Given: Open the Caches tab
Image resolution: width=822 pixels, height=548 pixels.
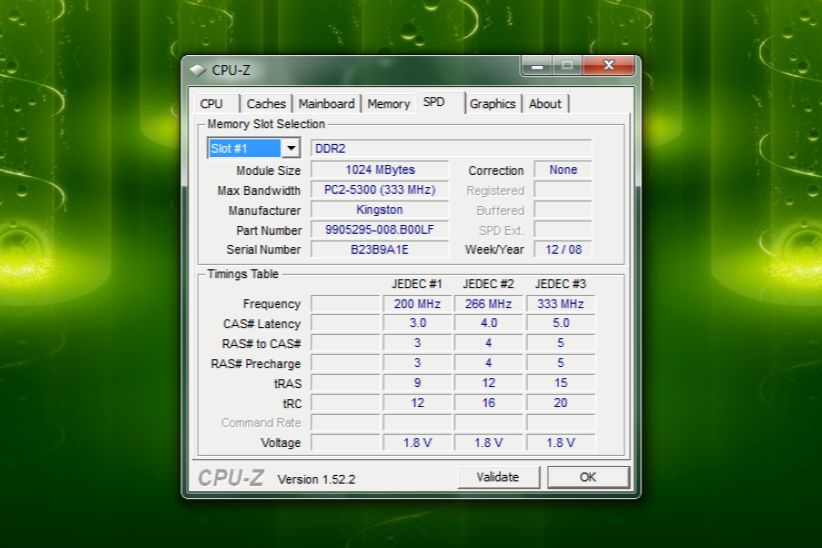Looking at the screenshot, I should pos(266,104).
